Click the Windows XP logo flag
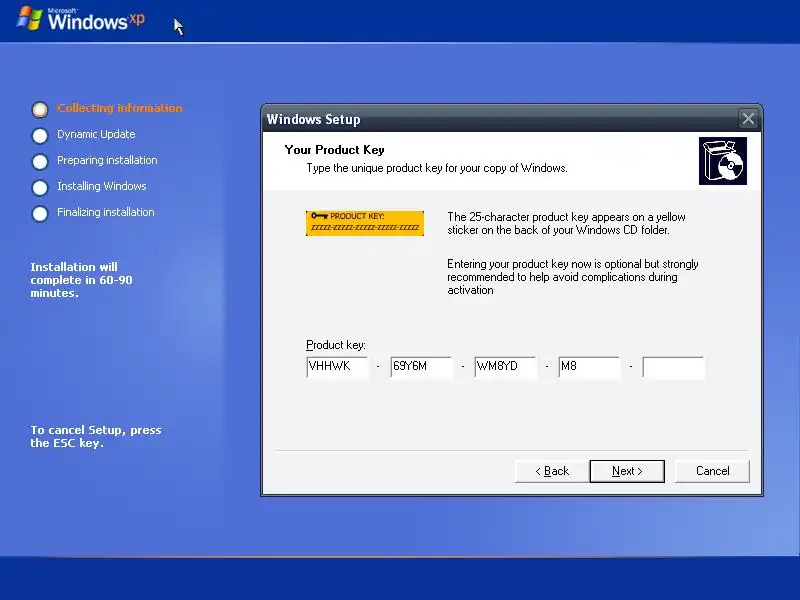This screenshot has width=800, height=600. (29, 19)
